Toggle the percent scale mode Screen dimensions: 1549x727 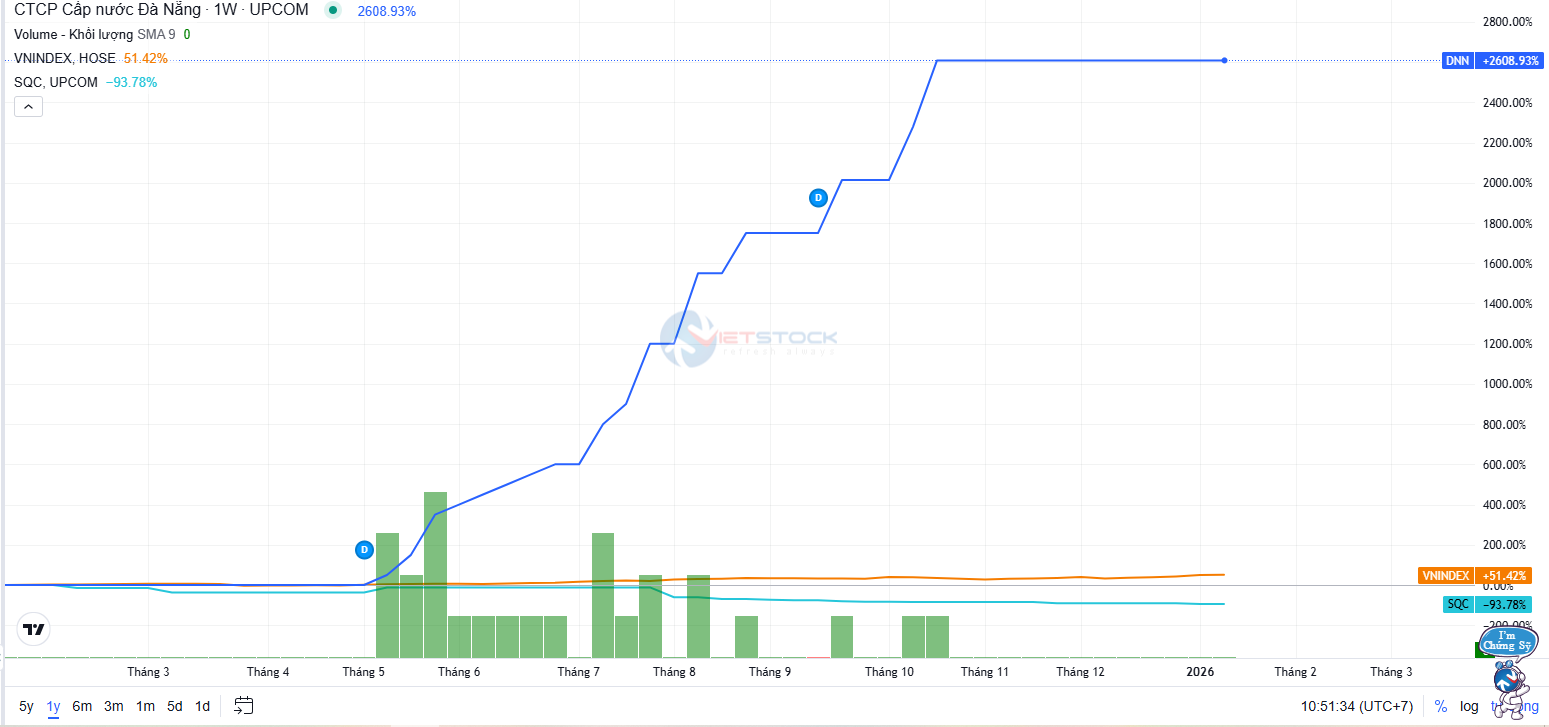tap(1440, 706)
